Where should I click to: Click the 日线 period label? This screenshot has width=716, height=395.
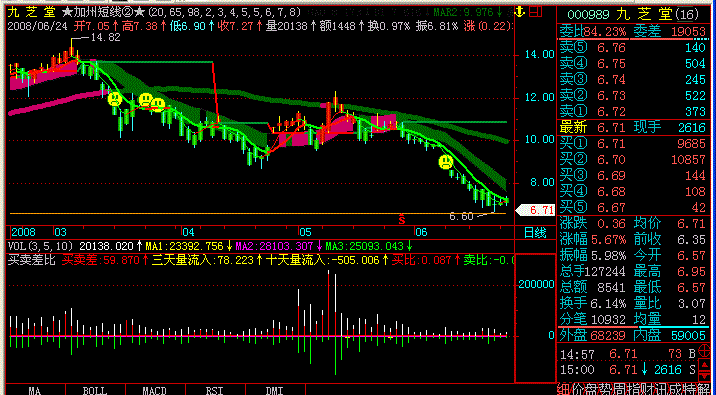(534, 233)
